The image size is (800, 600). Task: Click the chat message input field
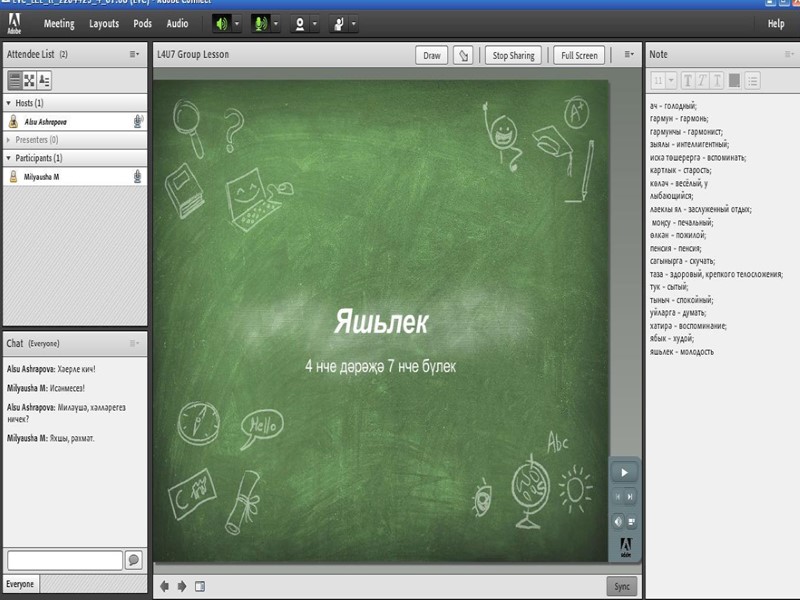click(x=65, y=560)
